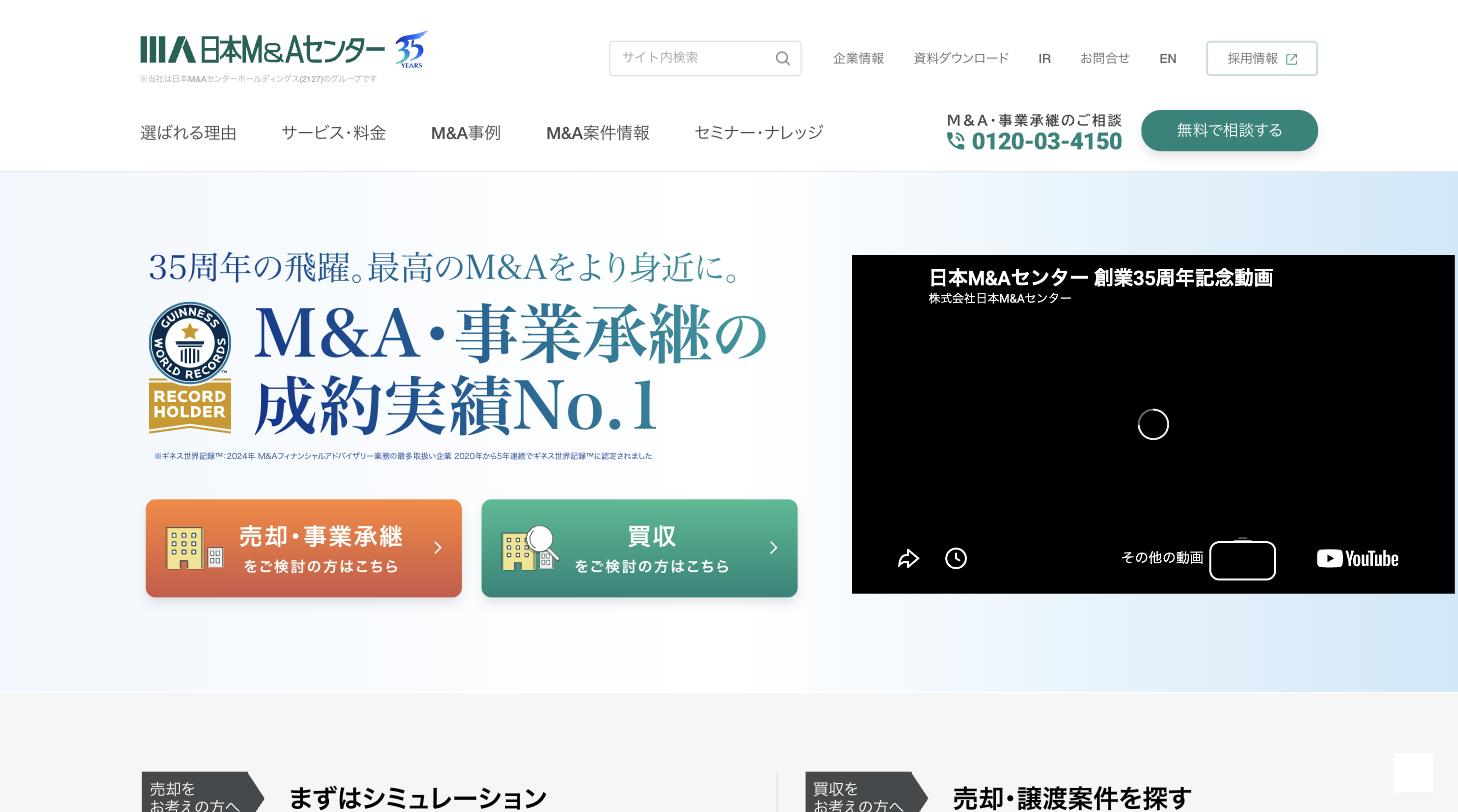Play the 35周年記念 video

pyautogui.click(x=1153, y=424)
